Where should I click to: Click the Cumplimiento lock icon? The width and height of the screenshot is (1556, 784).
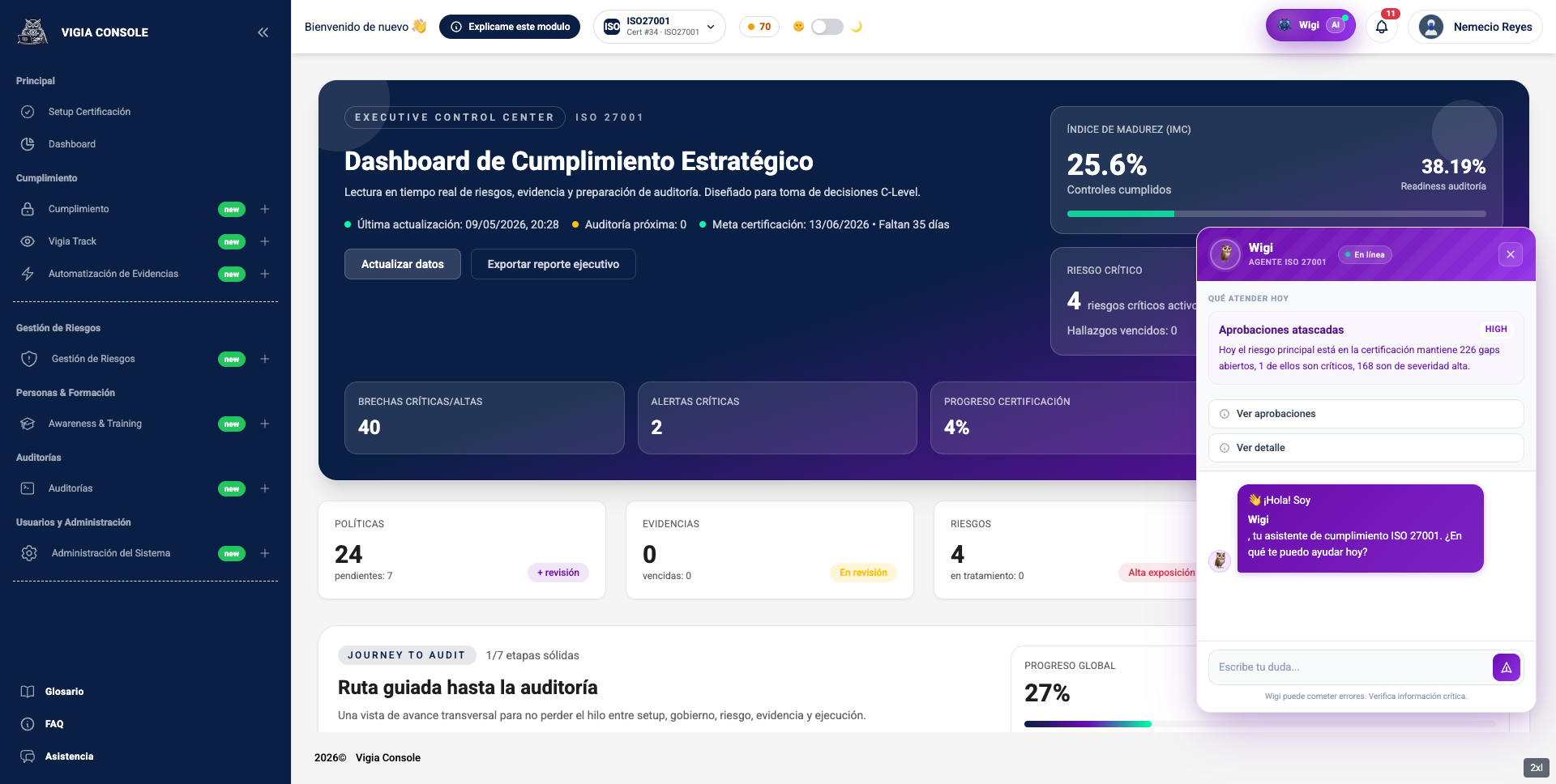[x=28, y=209]
